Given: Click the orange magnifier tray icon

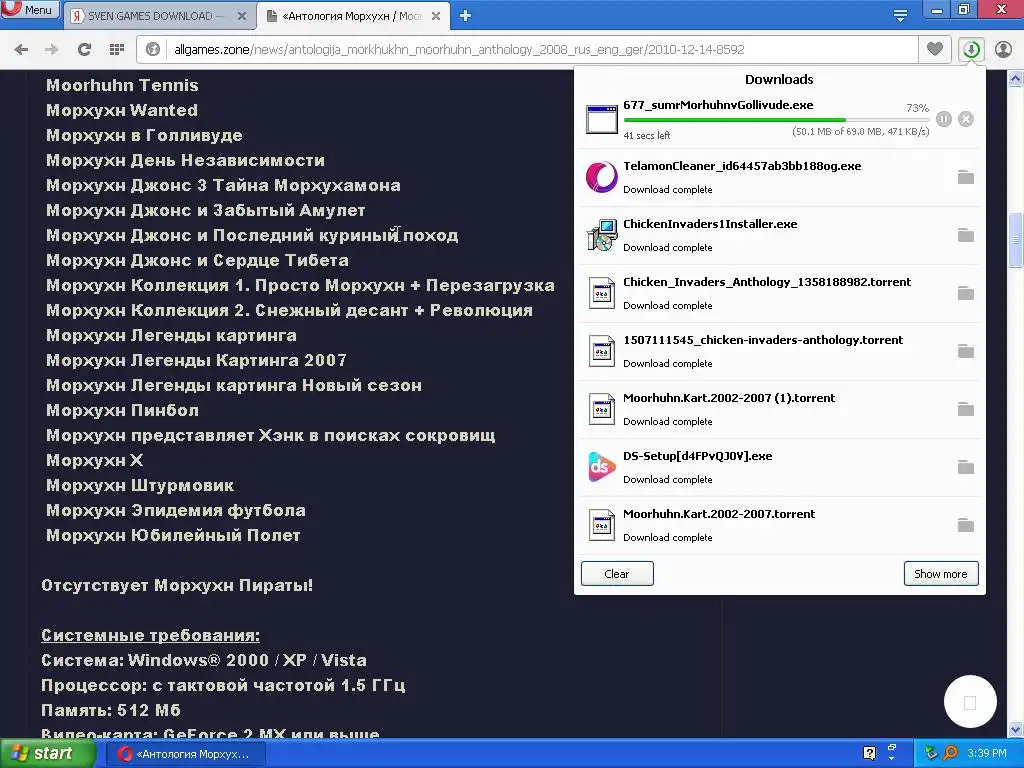Looking at the screenshot, I should coord(950,754).
